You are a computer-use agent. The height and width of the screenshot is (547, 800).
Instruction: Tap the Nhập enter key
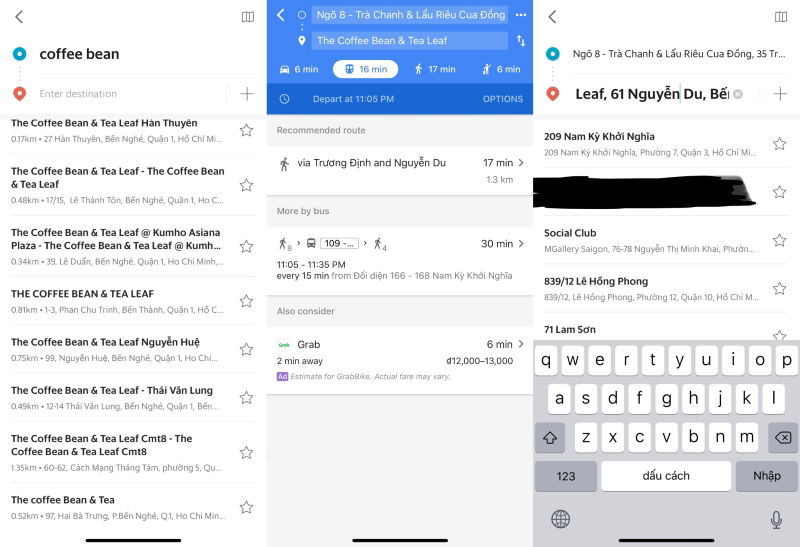[767, 476]
